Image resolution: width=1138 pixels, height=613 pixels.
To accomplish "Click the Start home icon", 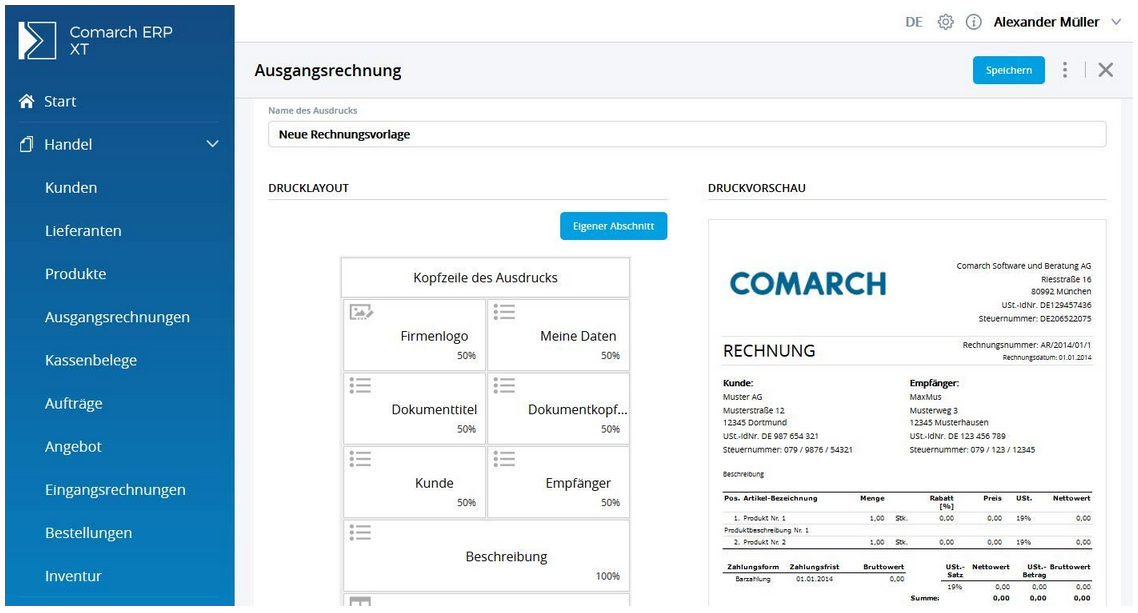I will [27, 101].
